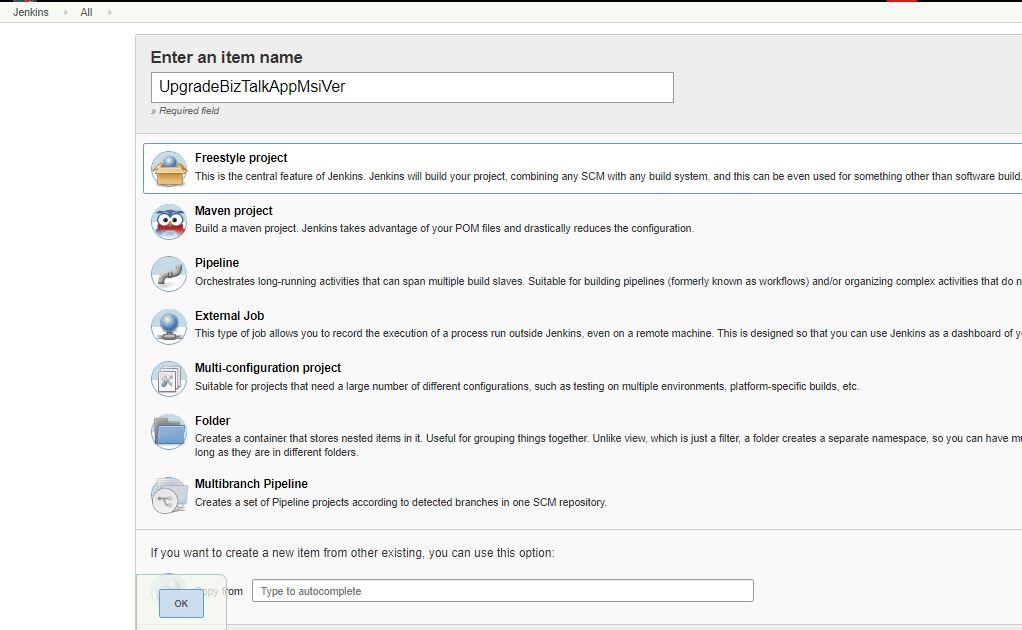
Task: Click the 'Maven project' title
Action: (x=233, y=211)
